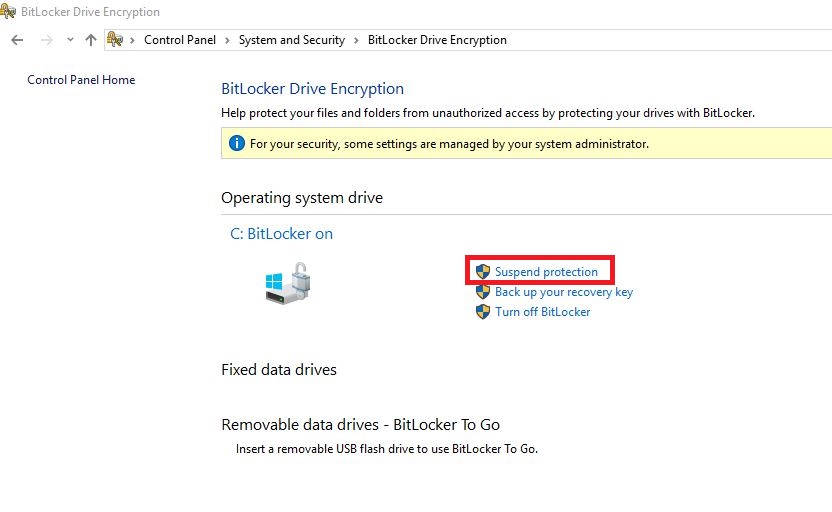This screenshot has height=512, width=832.
Task: Click the BitLocker icon in the address bar
Action: [115, 40]
